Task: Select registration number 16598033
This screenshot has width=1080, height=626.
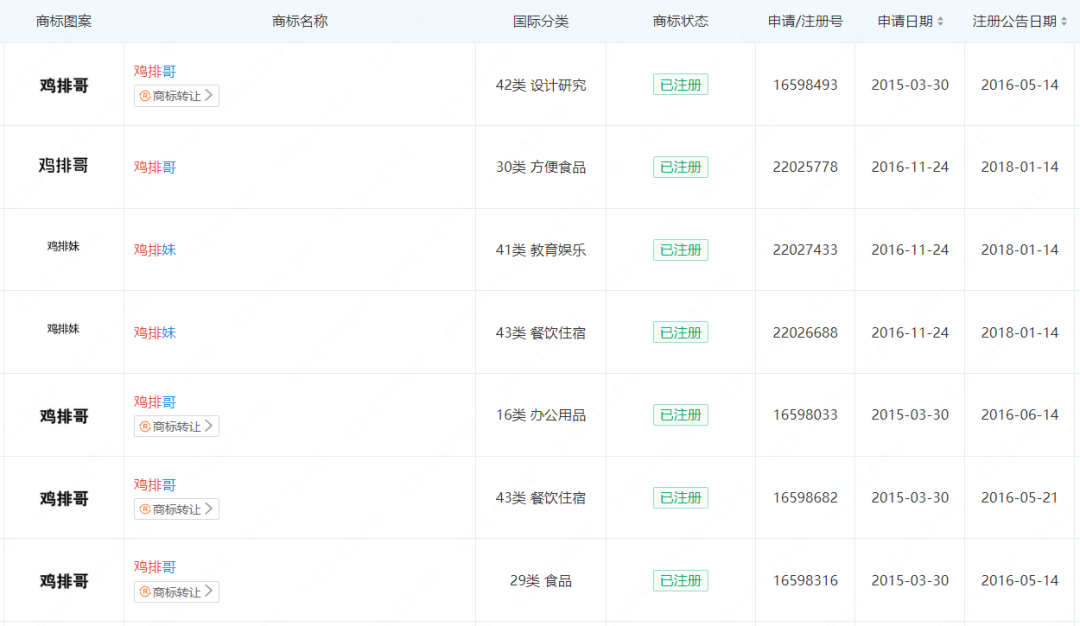Action: 805,415
